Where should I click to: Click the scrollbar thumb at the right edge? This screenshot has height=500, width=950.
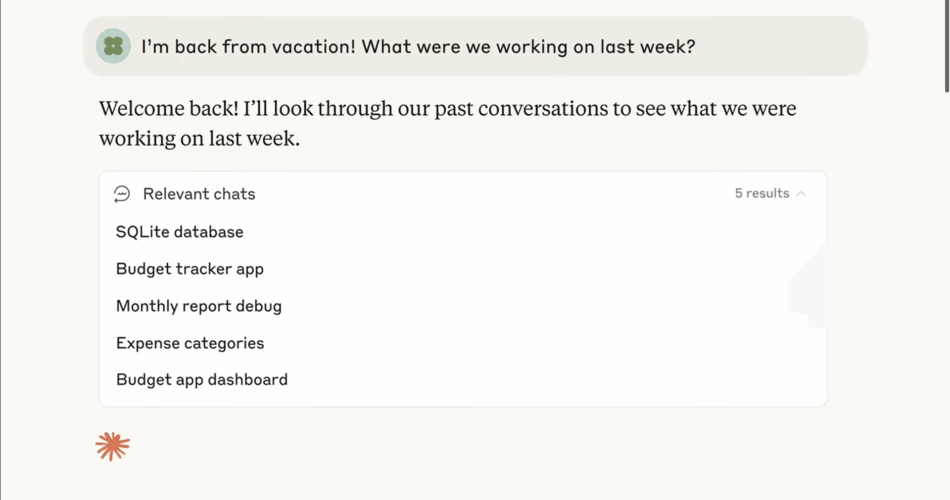tap(947, 46)
